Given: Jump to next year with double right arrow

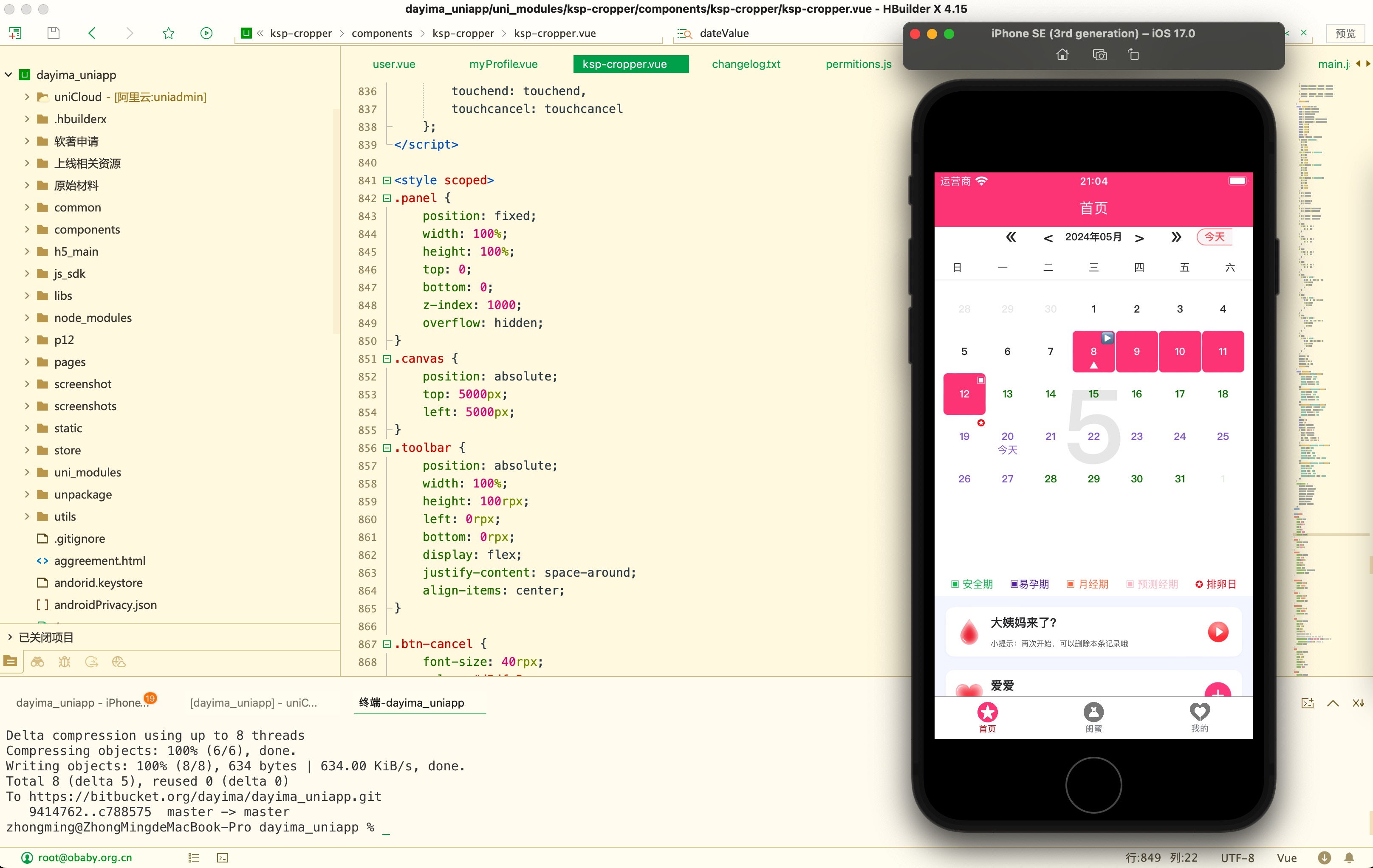Looking at the screenshot, I should point(1176,237).
